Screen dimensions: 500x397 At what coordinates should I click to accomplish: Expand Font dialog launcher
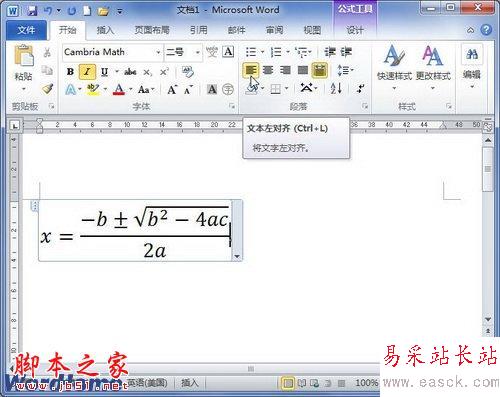point(232,106)
